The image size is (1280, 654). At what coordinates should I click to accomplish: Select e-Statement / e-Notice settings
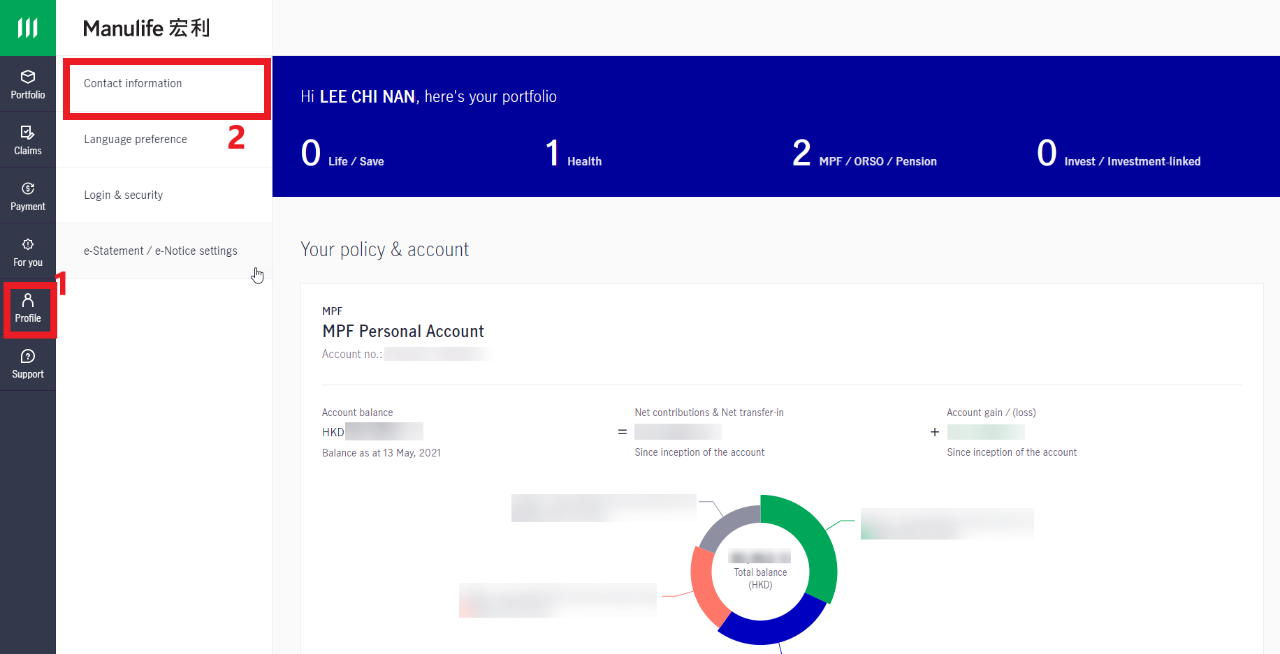(x=164, y=251)
